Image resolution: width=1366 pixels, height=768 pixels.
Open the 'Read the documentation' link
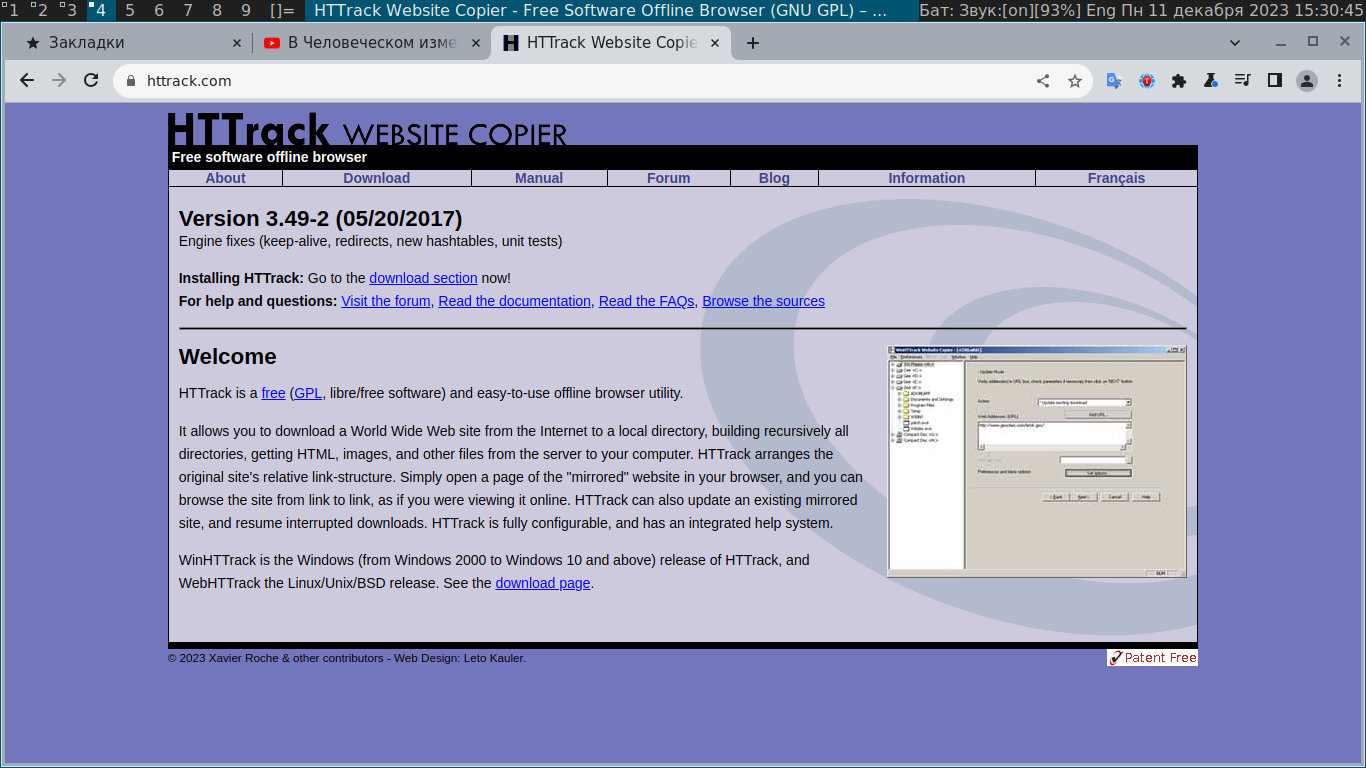click(514, 301)
